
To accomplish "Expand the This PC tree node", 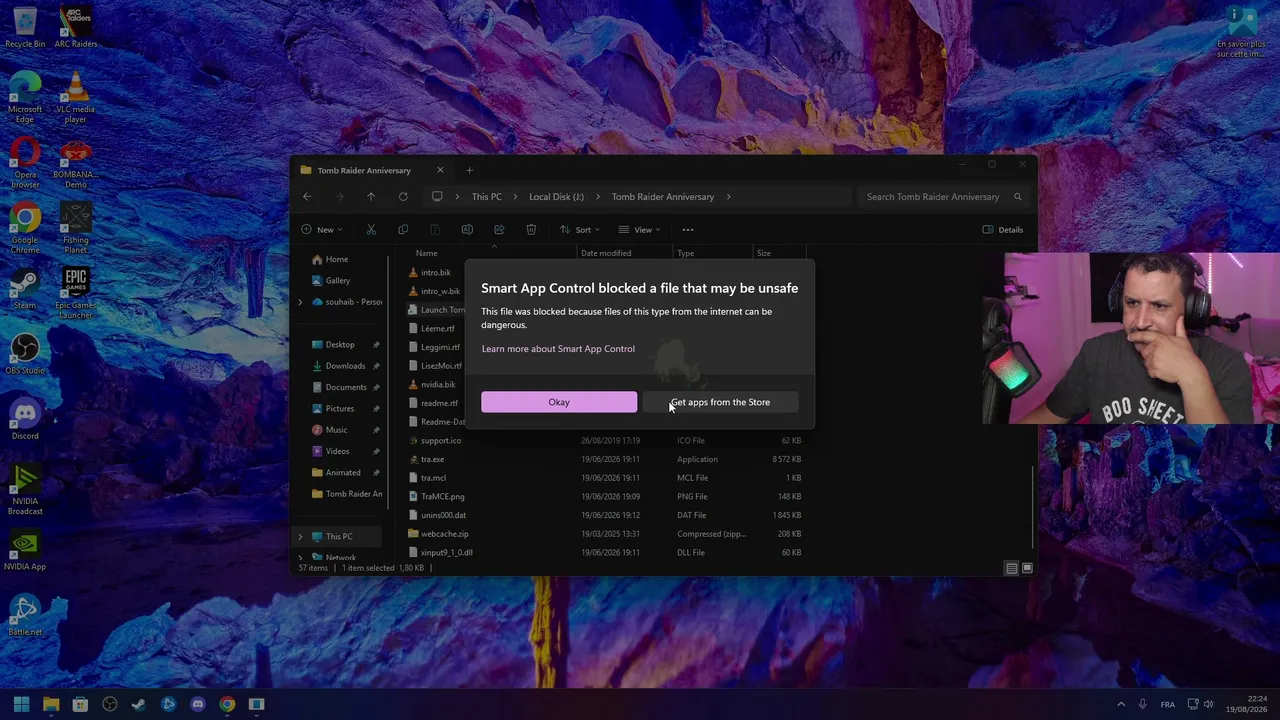I will [300, 537].
